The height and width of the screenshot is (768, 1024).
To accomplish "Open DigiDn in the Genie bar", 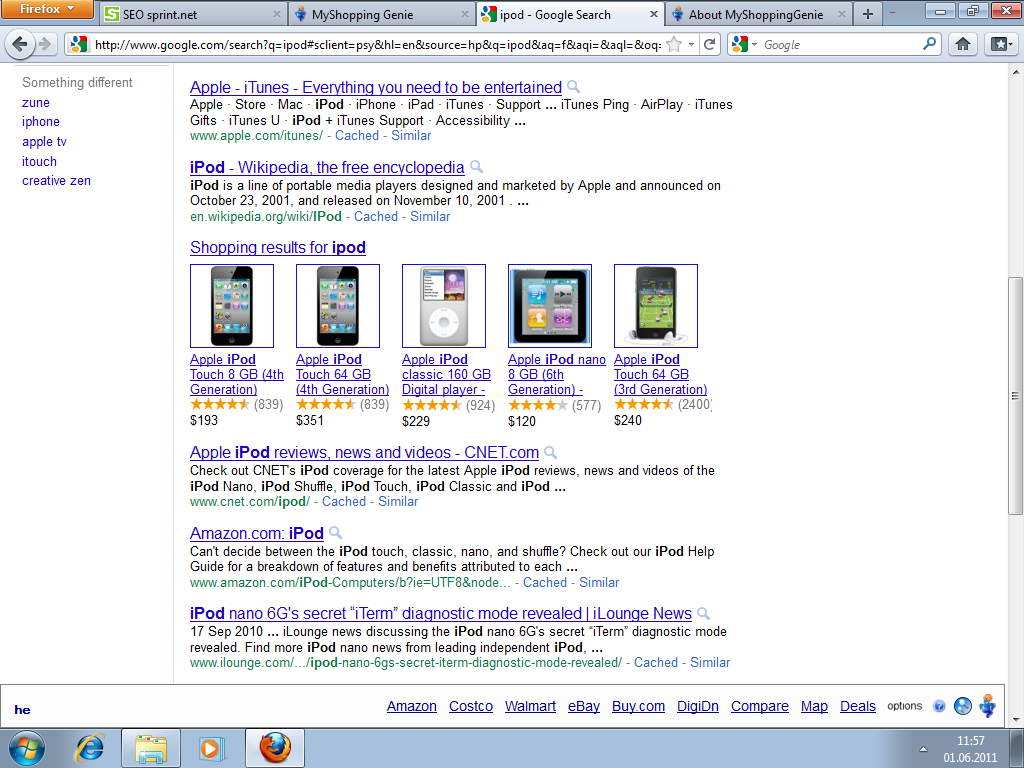I will pos(697,706).
